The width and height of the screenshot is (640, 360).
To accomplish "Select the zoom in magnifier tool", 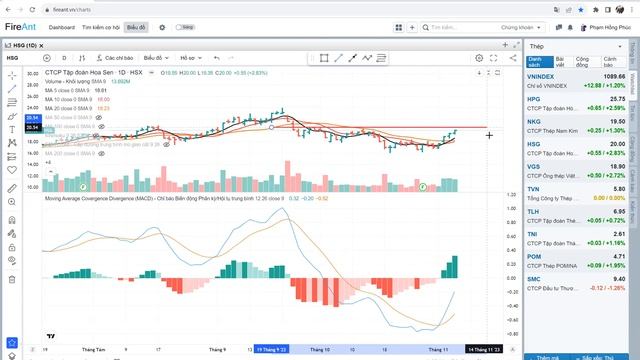I will click(12, 202).
